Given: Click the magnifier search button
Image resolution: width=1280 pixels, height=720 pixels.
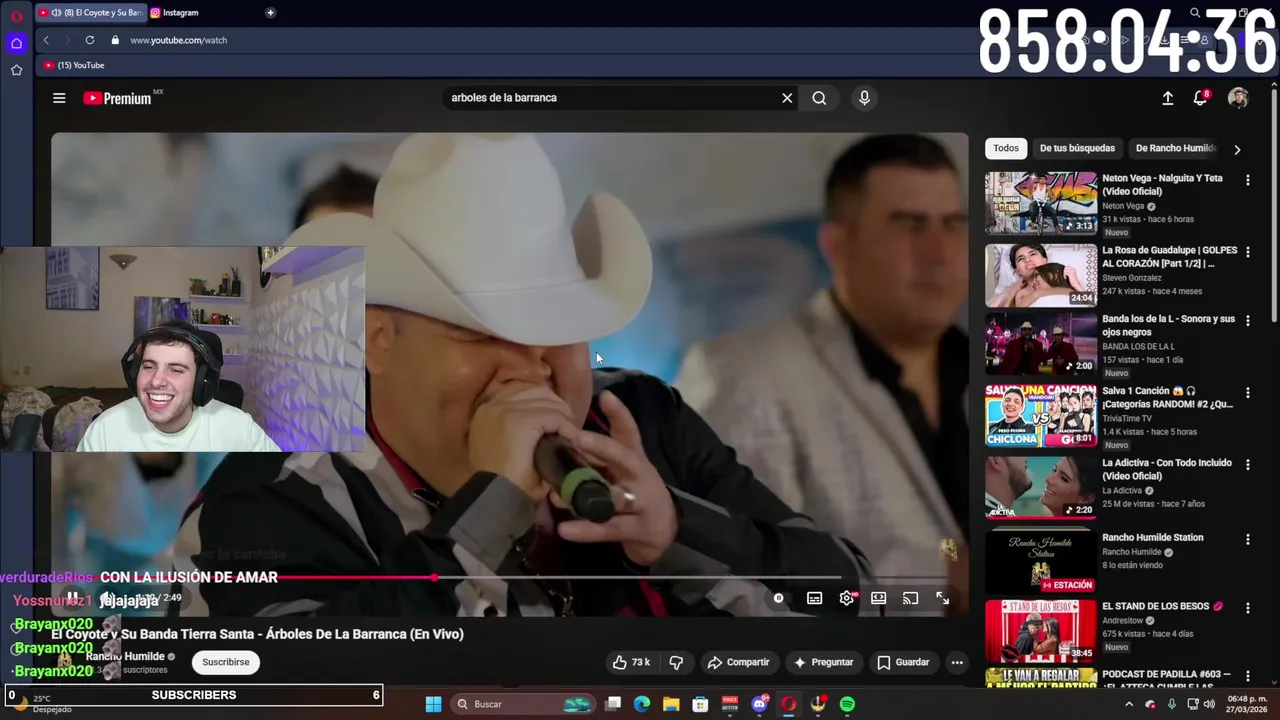Looking at the screenshot, I should [819, 98].
